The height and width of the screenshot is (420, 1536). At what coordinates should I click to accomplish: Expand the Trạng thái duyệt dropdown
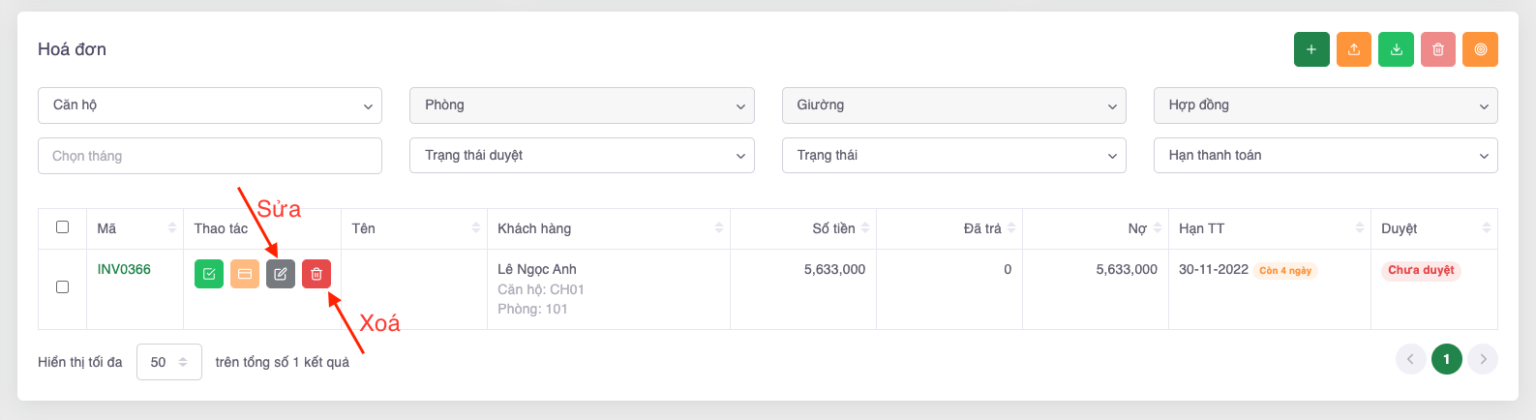tap(582, 155)
